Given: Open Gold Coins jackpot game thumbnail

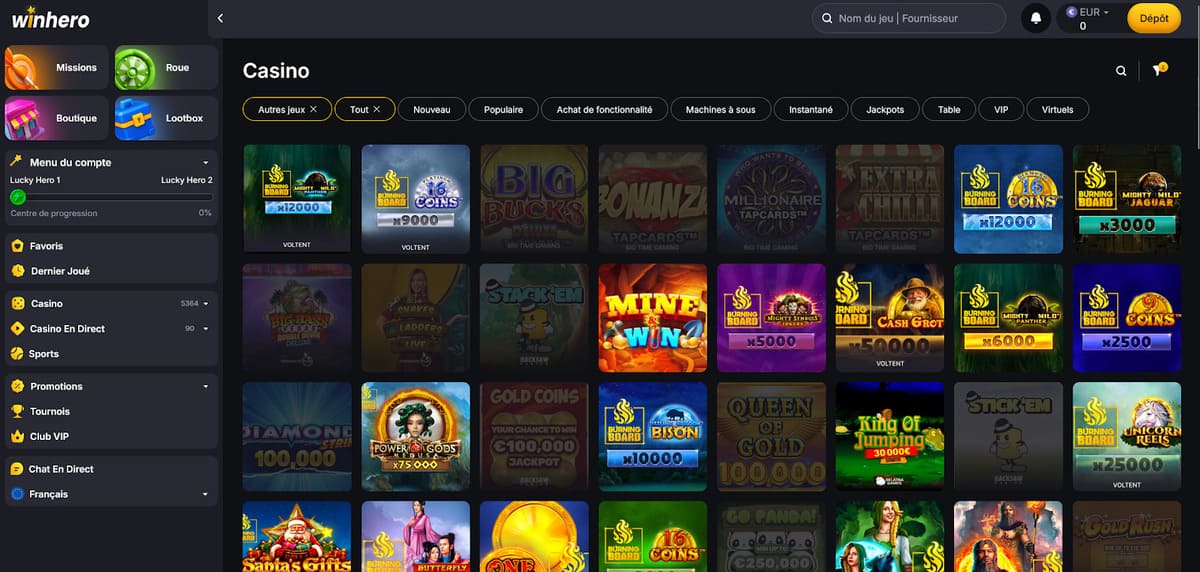Looking at the screenshot, I should point(534,435).
